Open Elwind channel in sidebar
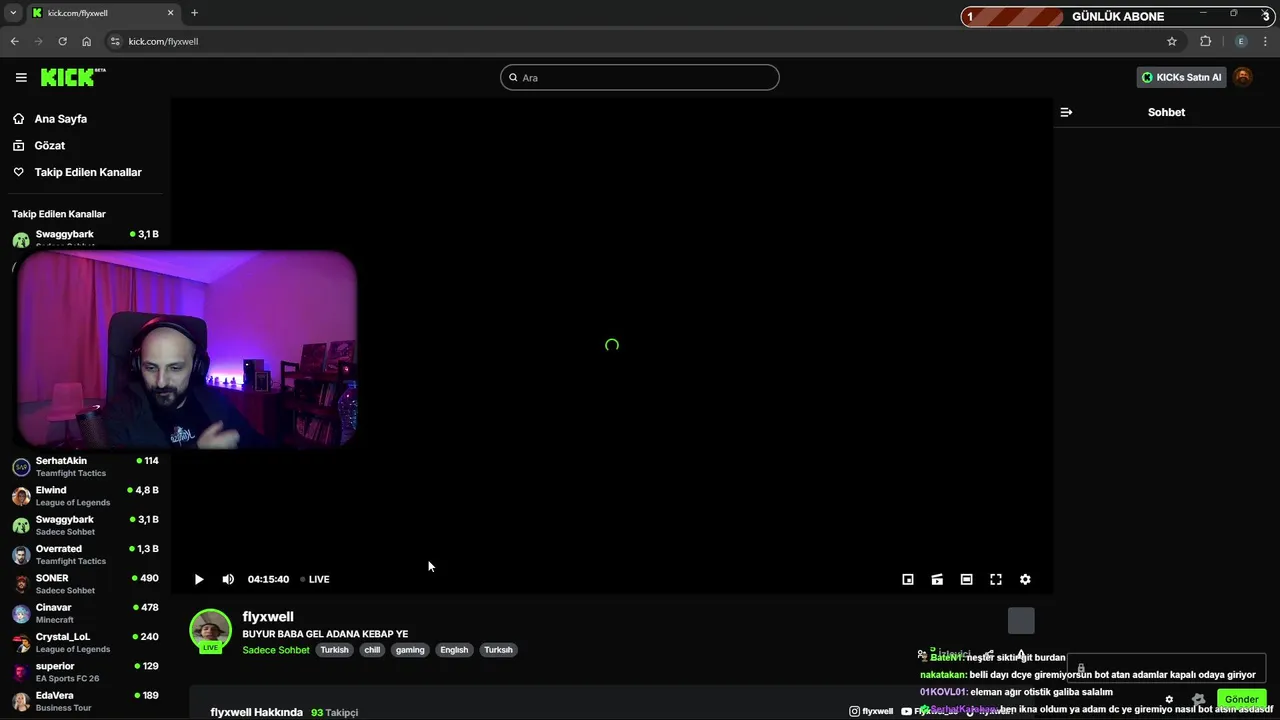The height and width of the screenshot is (720, 1280). tap(85, 496)
